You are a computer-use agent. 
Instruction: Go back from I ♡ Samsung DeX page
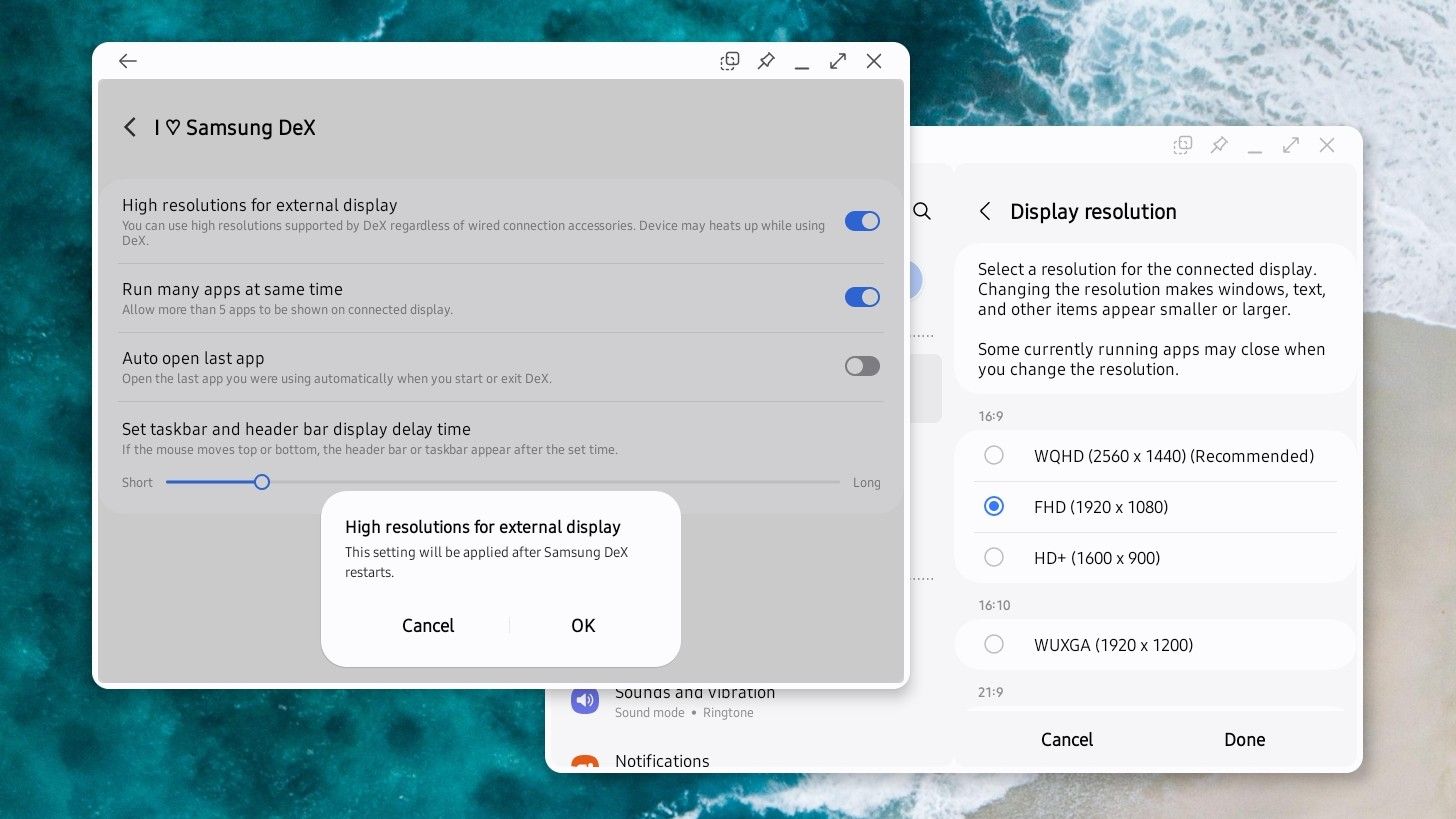(x=130, y=127)
